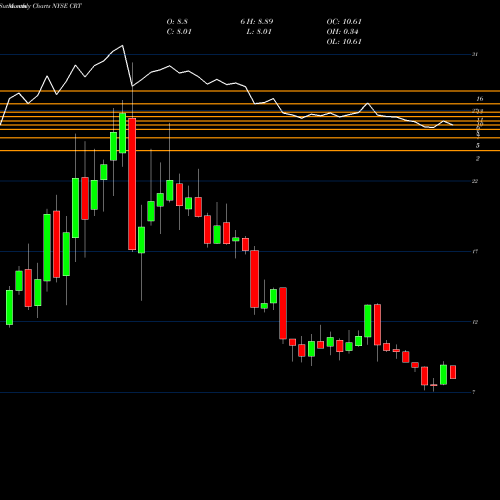
Task: Click the 16 indicator scale label
Action: coord(480,99)
